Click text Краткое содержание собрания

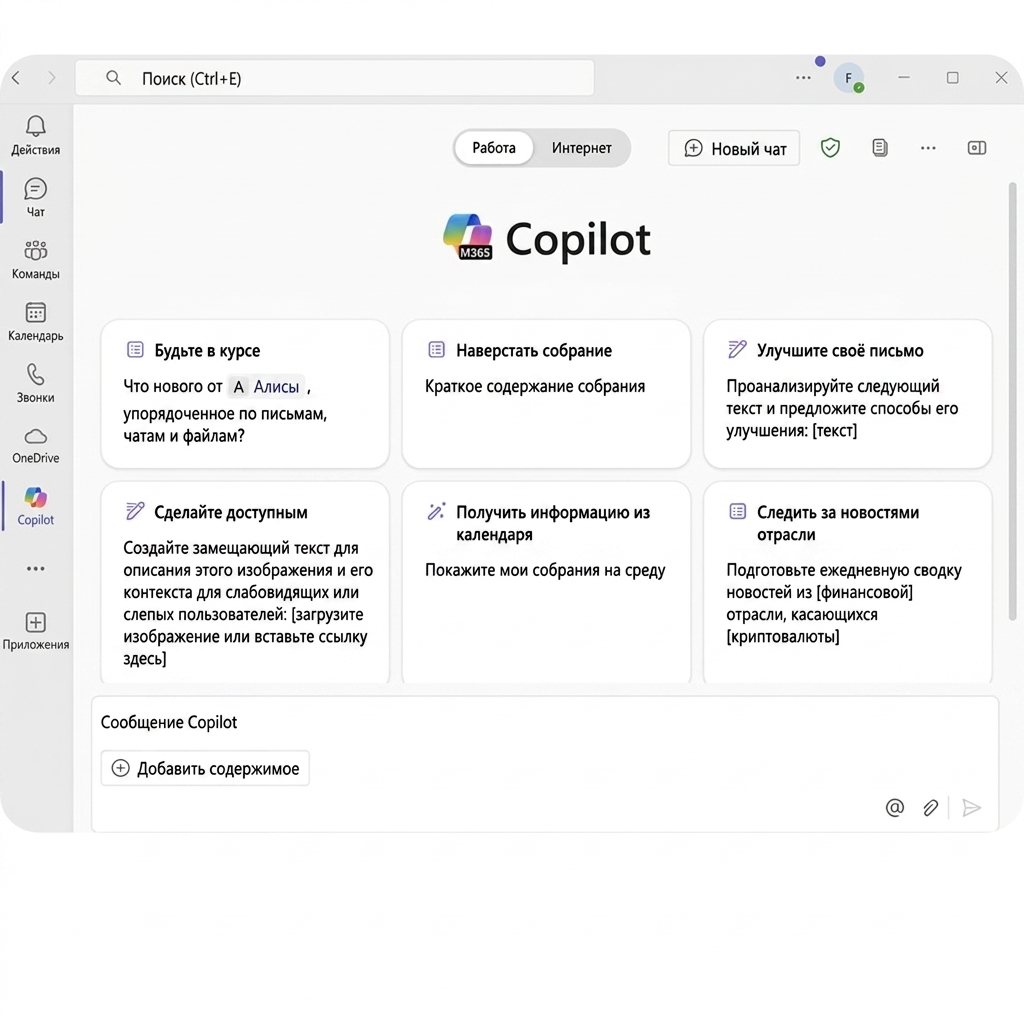tap(535, 387)
